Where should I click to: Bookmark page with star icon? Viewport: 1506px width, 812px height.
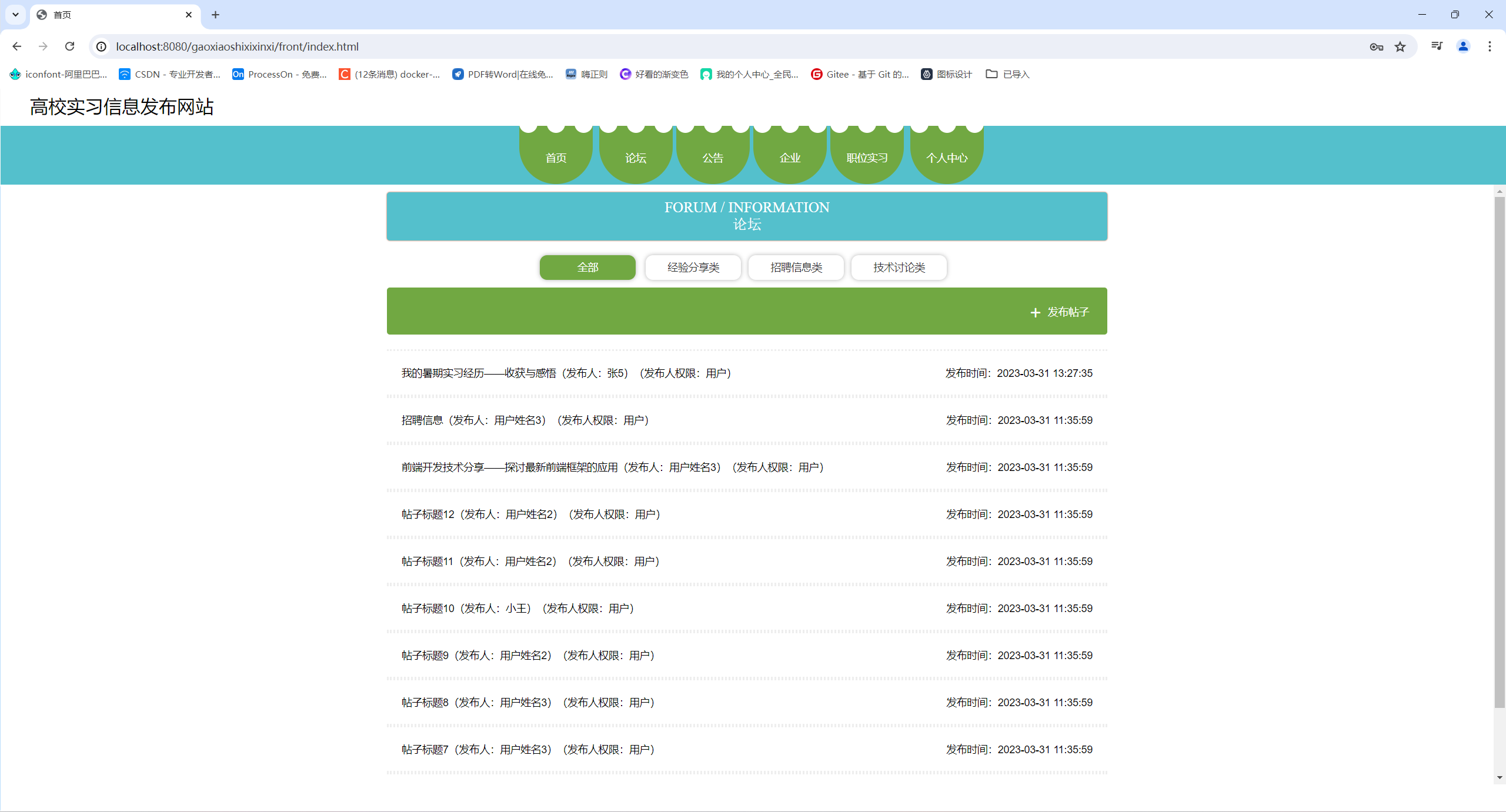1400,46
